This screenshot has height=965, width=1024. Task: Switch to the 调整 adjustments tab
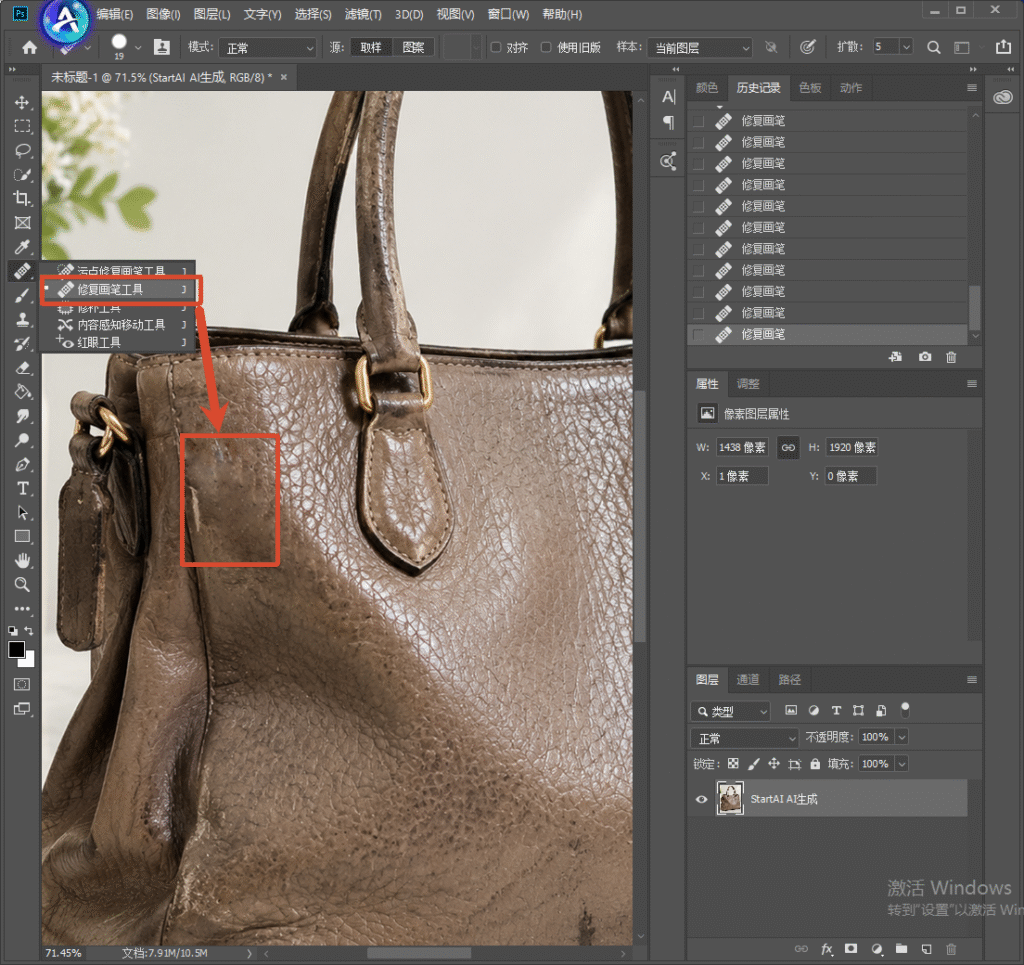click(x=748, y=384)
